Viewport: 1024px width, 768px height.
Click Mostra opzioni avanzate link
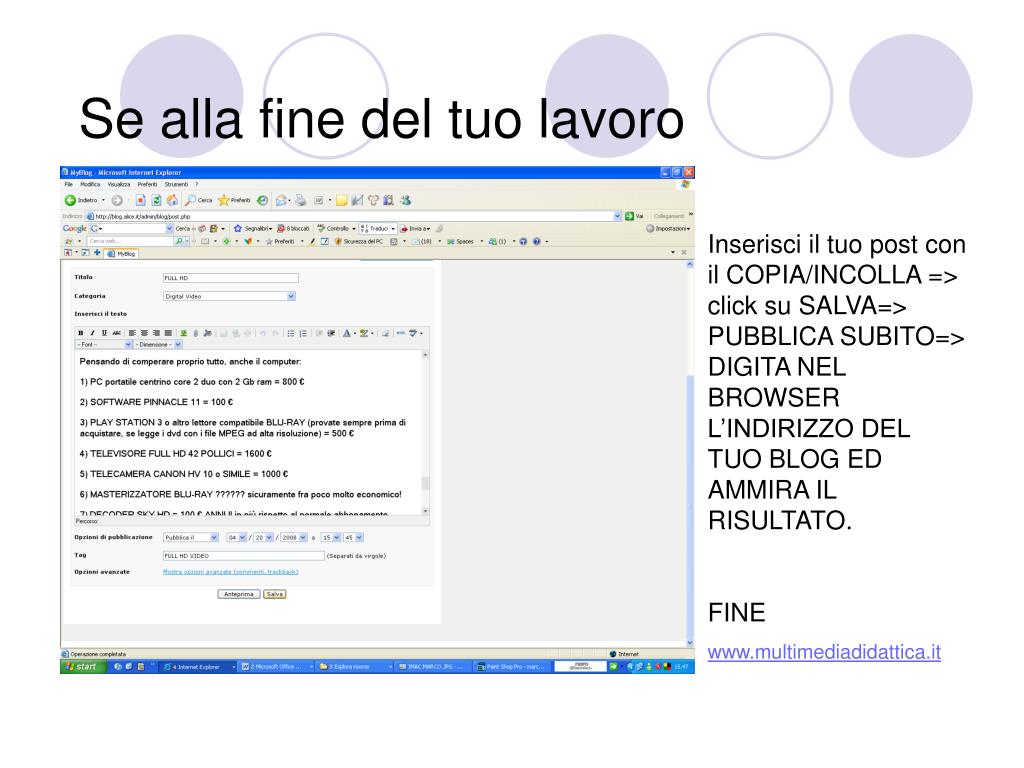click(x=230, y=572)
